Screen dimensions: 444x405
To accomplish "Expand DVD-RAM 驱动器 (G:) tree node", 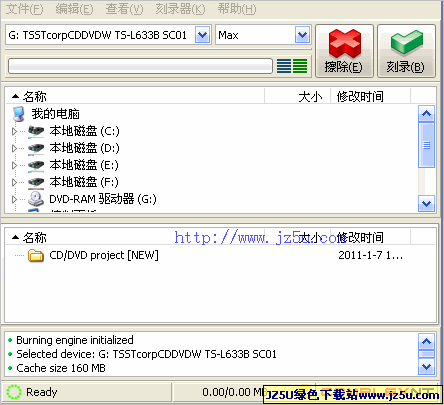I will 14,199.
